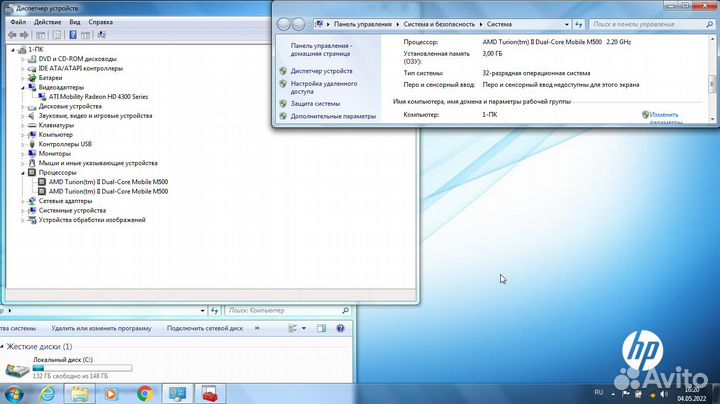
Task: Expand the Дисковые устройства node
Action: 22,107
